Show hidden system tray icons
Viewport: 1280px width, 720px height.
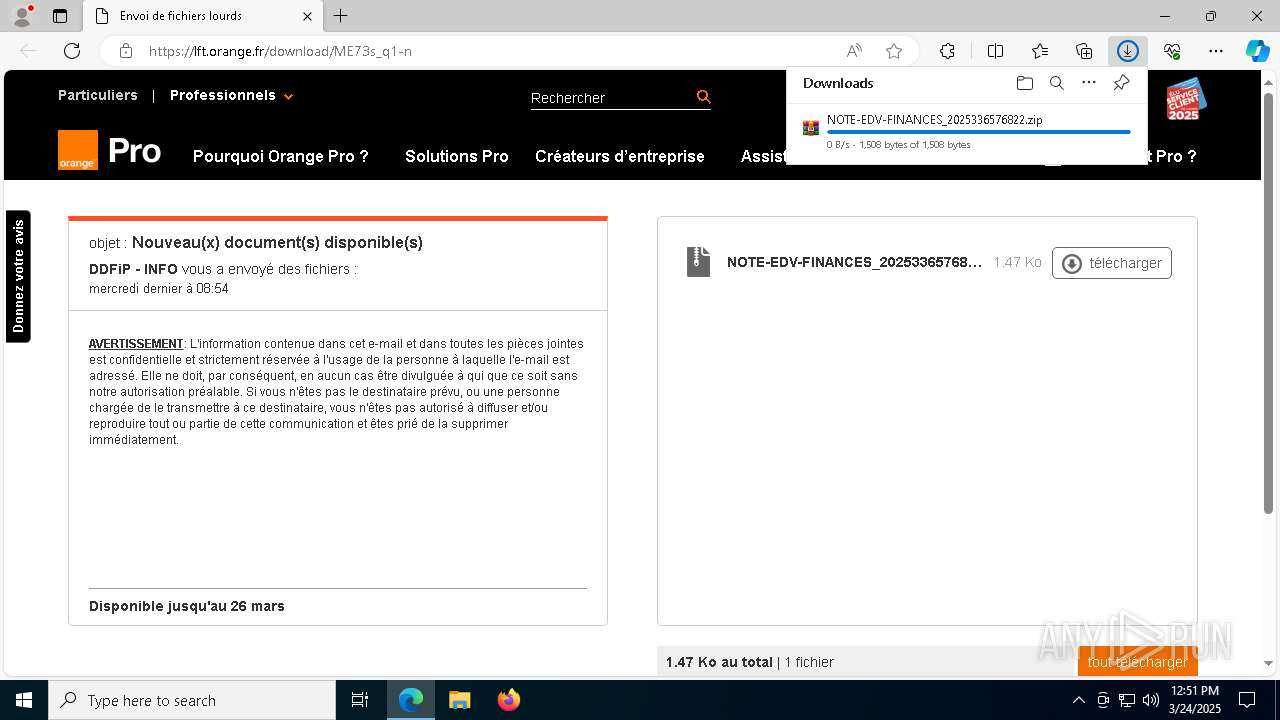[x=1078, y=700]
